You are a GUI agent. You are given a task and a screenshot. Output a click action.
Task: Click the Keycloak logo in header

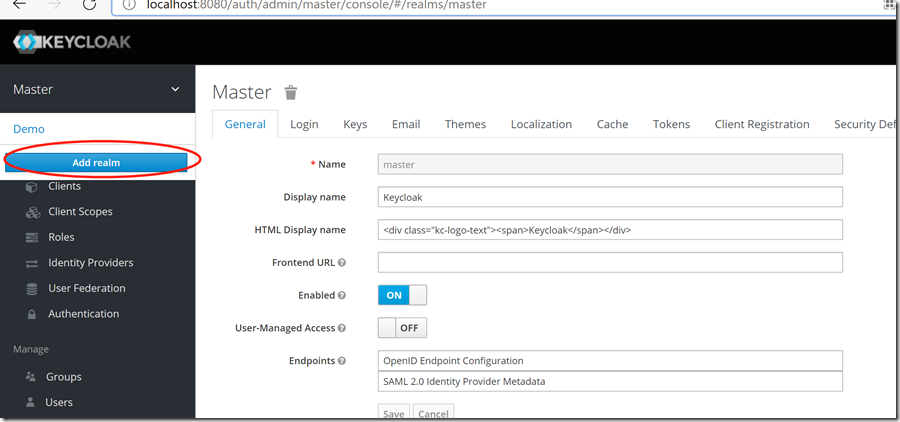[x=72, y=42]
